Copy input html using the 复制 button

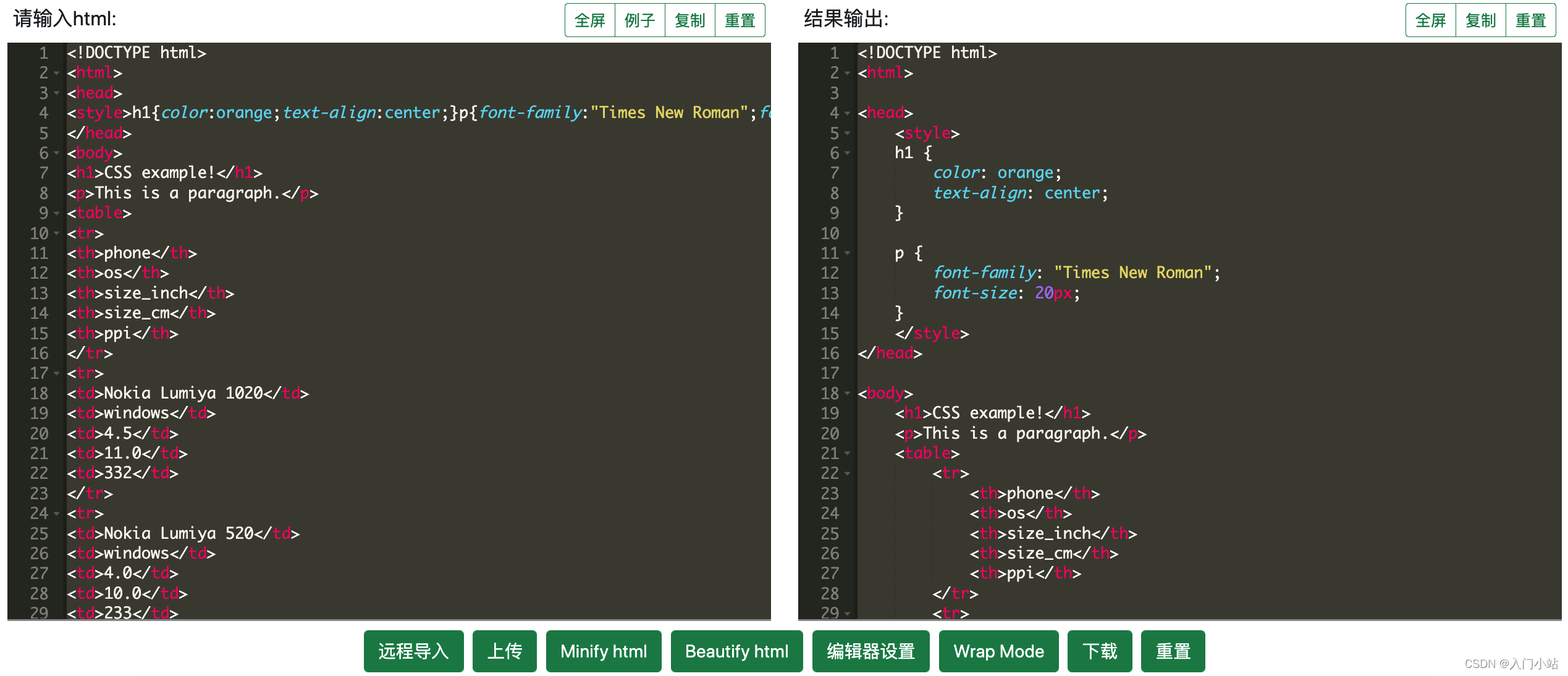click(689, 20)
